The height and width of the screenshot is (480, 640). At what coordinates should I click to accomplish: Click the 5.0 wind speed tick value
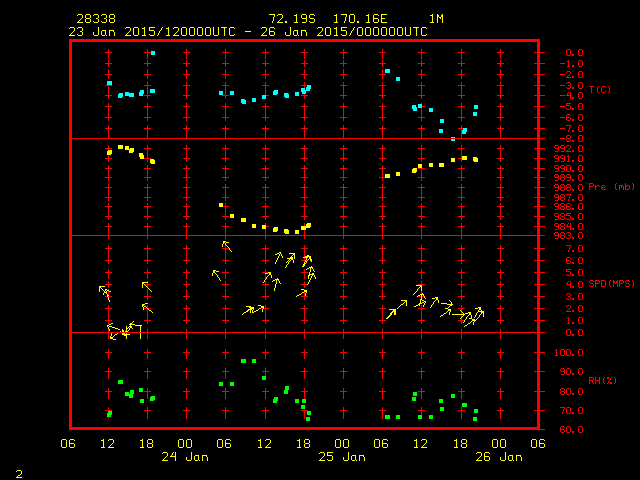[574, 273]
